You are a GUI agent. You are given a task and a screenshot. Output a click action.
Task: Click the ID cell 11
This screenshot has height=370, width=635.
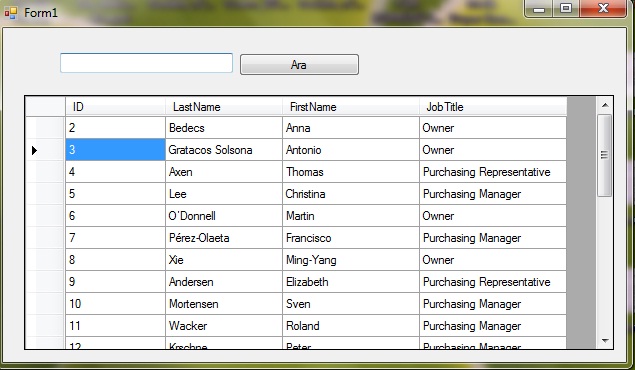coord(115,325)
